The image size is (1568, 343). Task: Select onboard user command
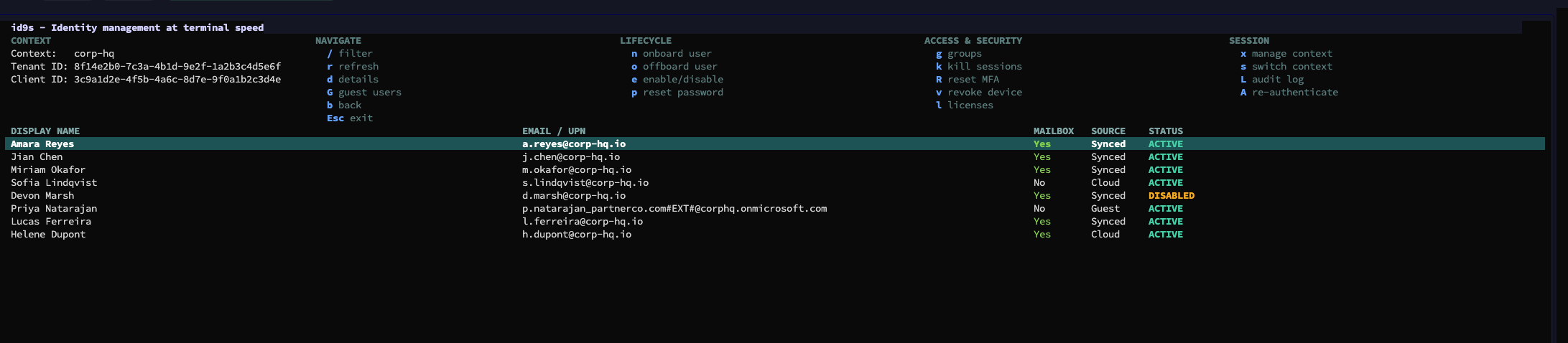[672, 54]
